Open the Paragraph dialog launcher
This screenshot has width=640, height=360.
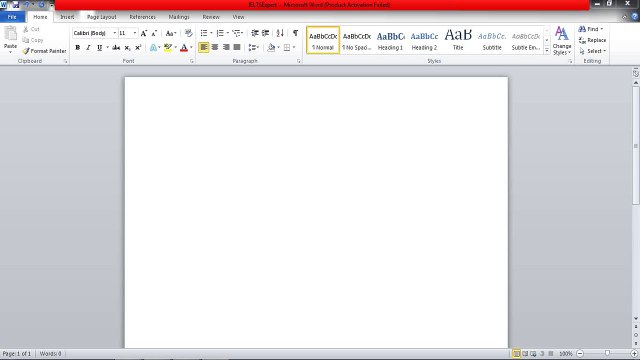(x=299, y=61)
